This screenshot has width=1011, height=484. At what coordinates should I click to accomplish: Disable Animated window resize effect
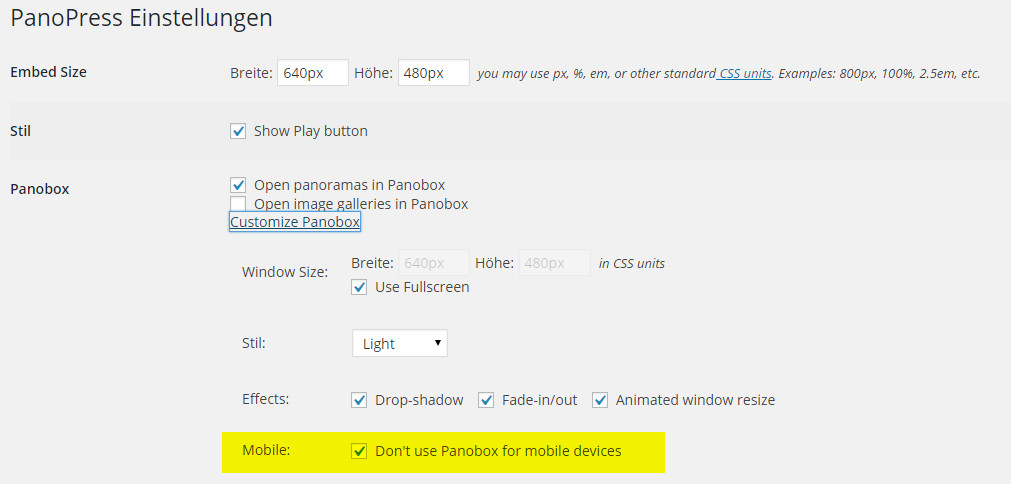[600, 400]
